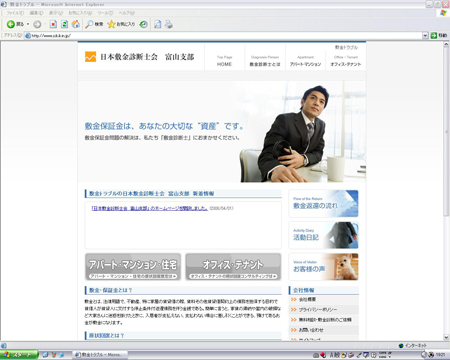
Task: Go to browser Home with house icon
Action: tap(76, 24)
